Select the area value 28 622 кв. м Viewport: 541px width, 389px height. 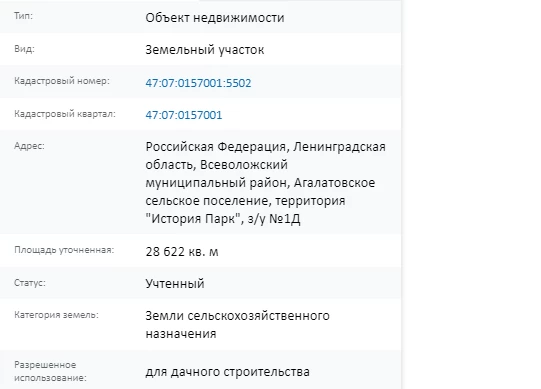pos(182,252)
